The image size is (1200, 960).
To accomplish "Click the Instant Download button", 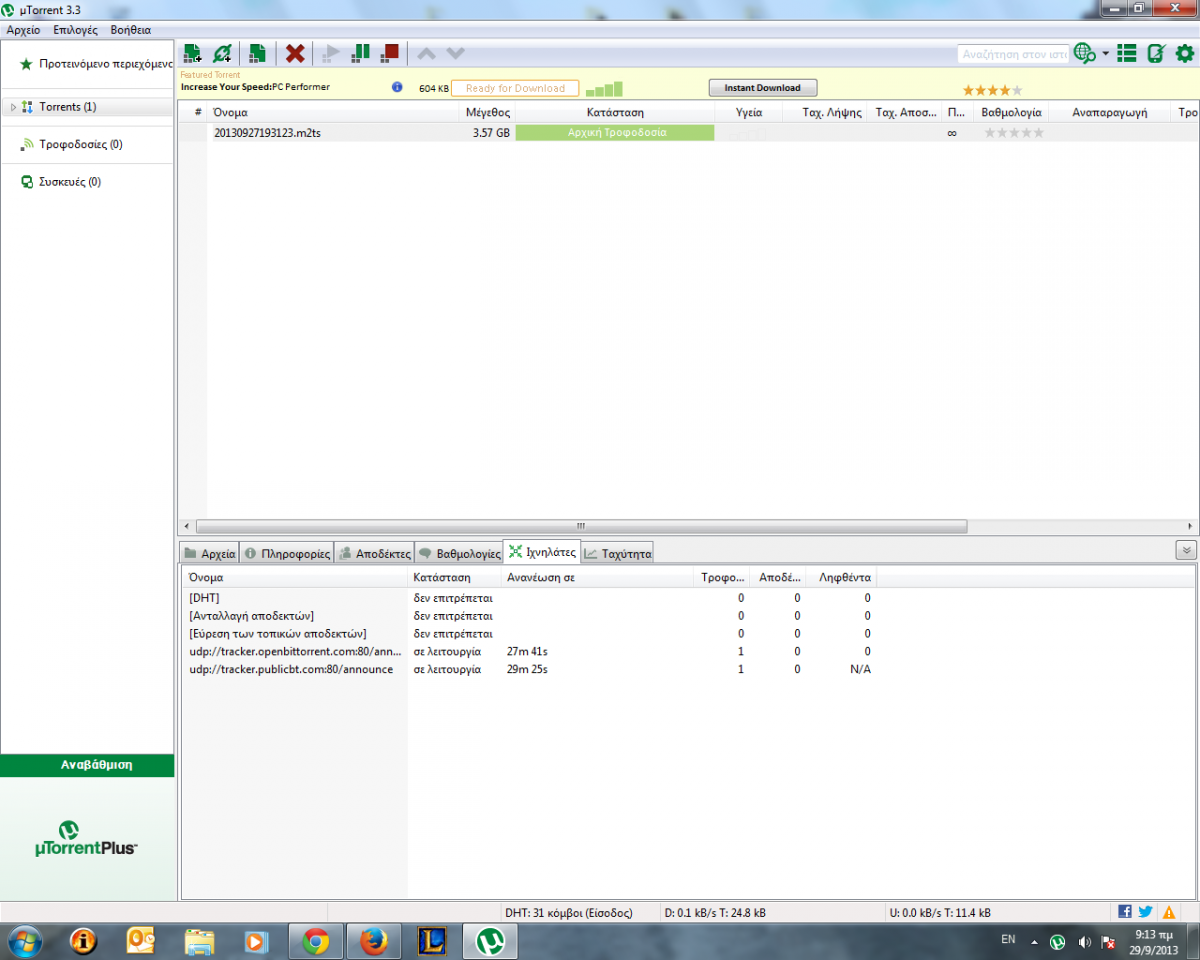I will click(x=763, y=88).
